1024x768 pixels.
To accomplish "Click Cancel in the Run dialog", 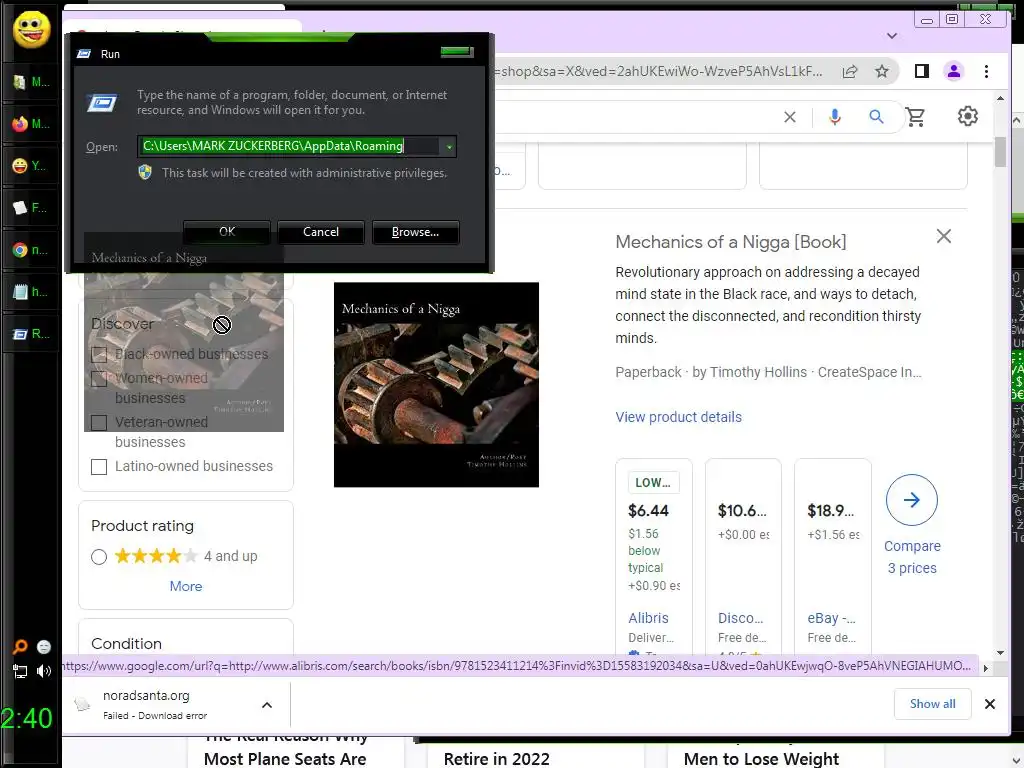I will [x=321, y=232].
